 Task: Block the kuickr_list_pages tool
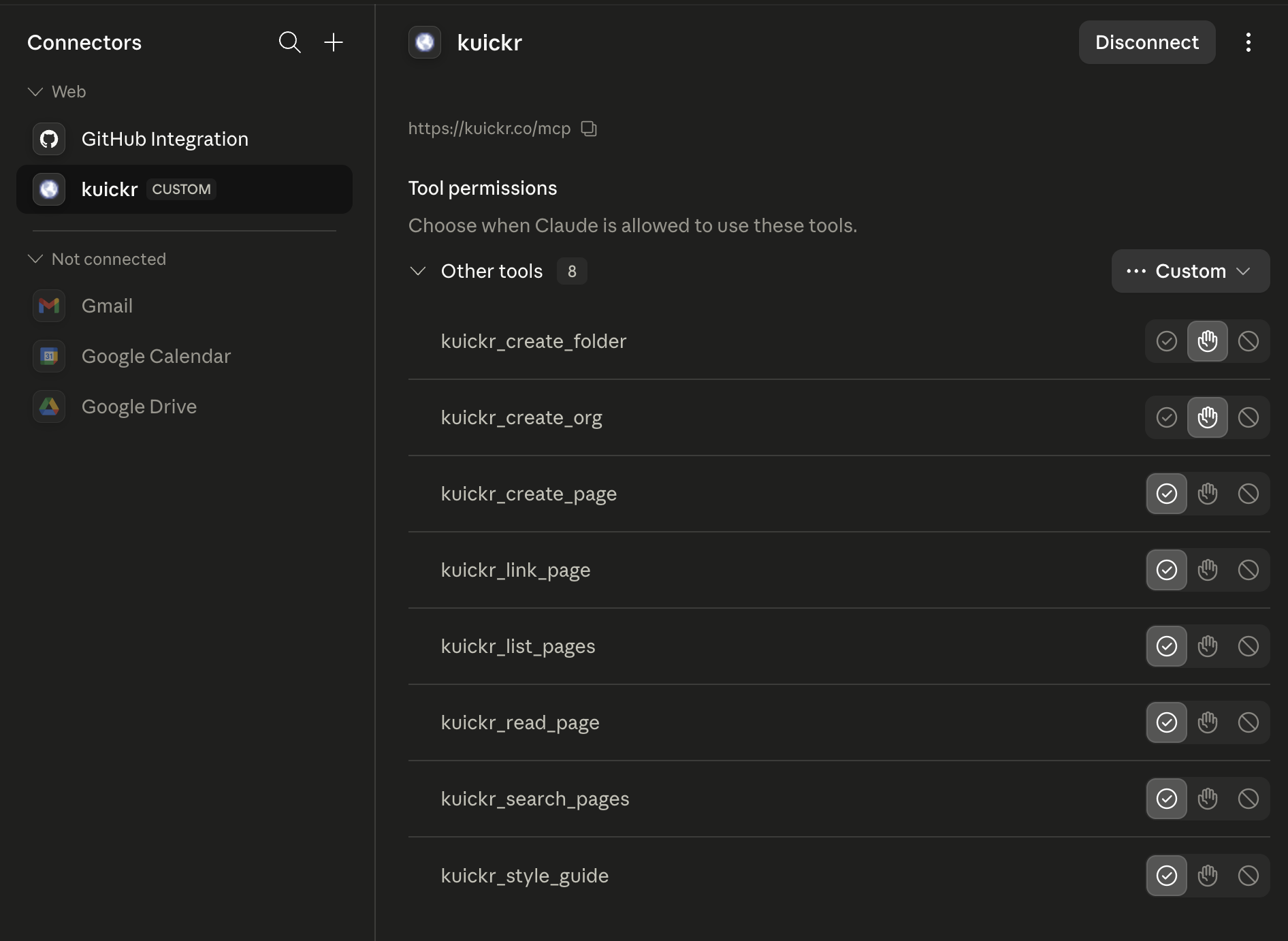(1249, 646)
